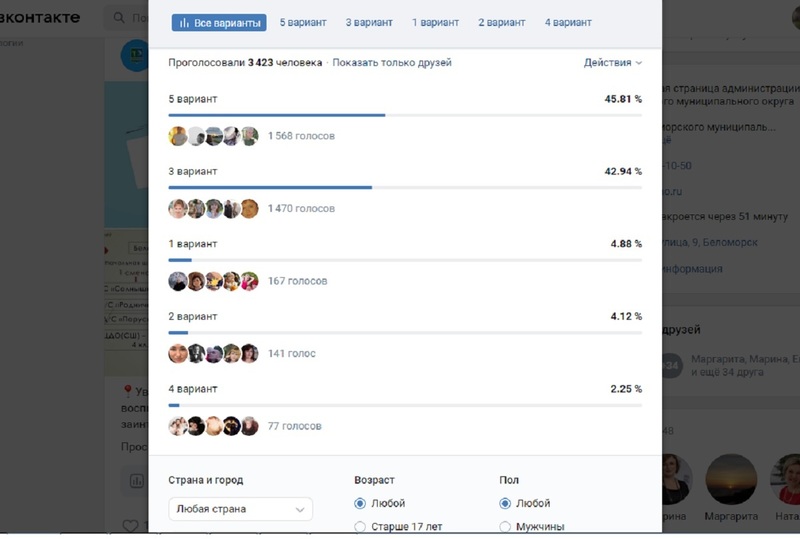Image resolution: width=800 pixels, height=539 pixels.
Task: Click the heart like icon under post
Action: pos(129,525)
